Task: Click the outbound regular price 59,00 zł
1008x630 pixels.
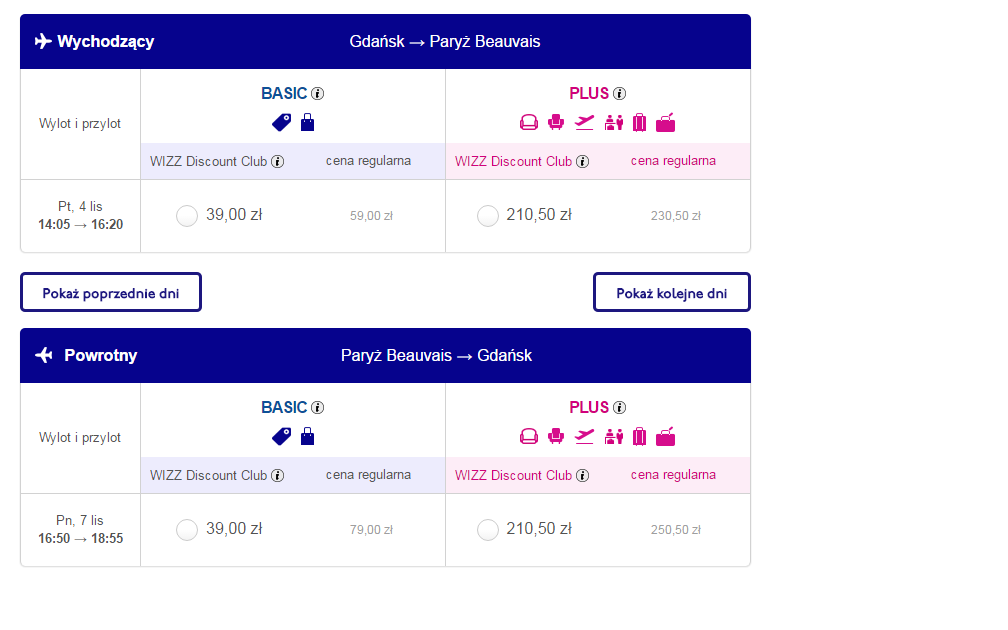Action: coord(371,216)
